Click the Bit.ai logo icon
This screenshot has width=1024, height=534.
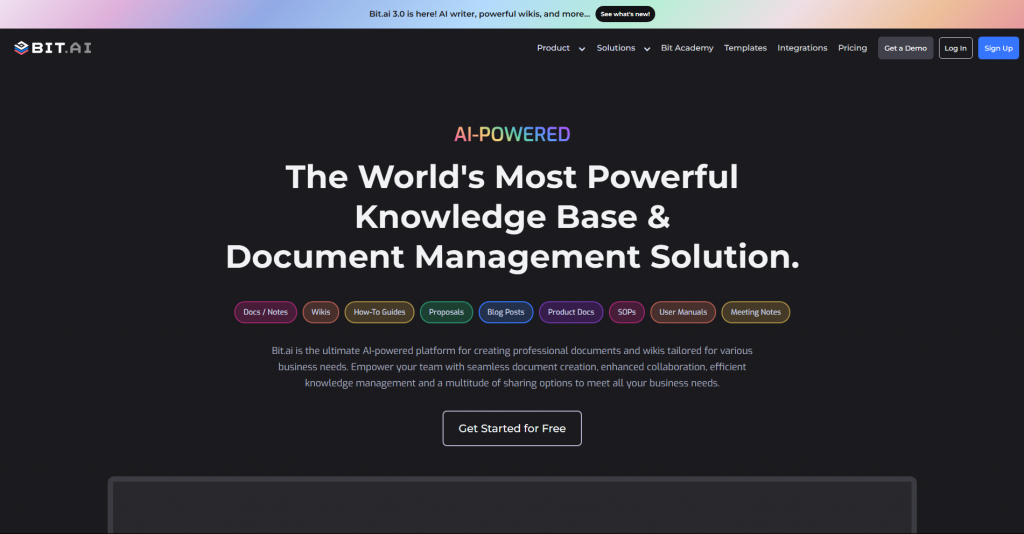21,48
